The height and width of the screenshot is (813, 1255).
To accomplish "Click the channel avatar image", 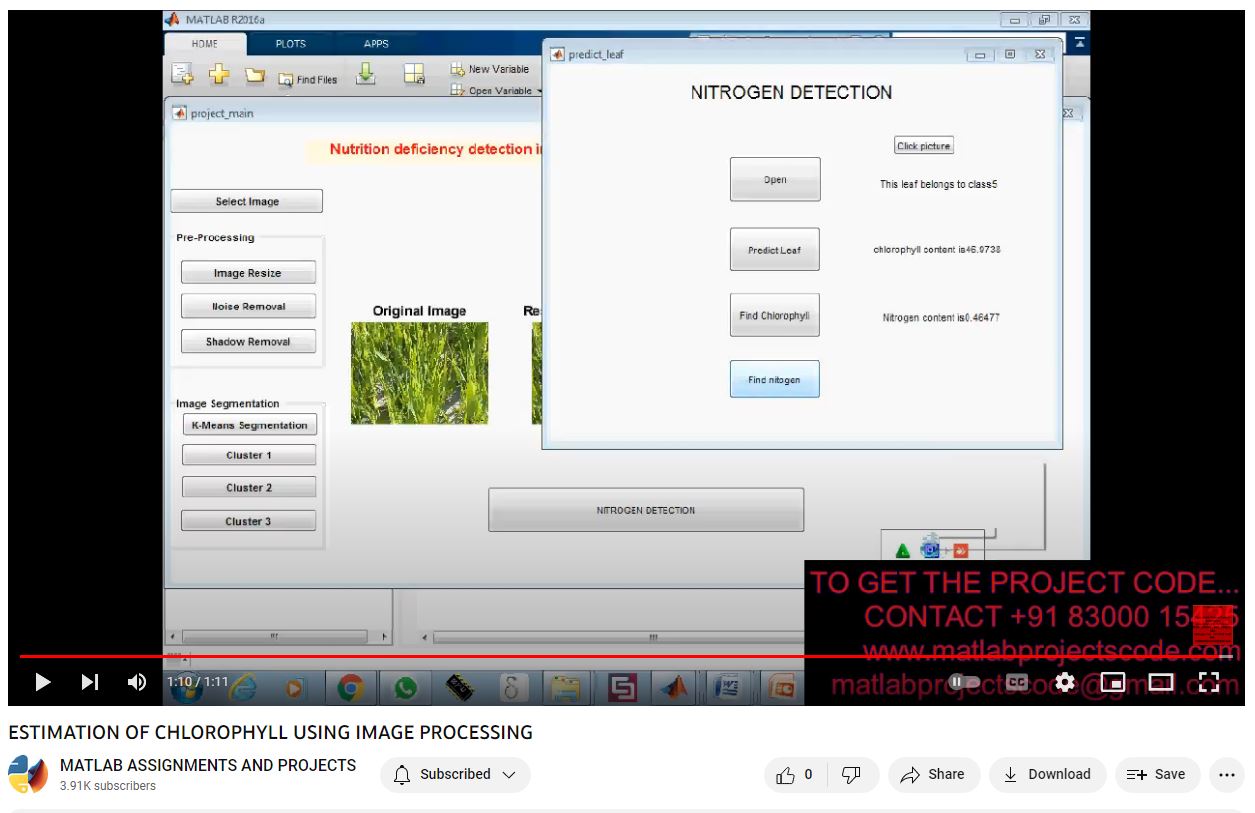I will 28,775.
